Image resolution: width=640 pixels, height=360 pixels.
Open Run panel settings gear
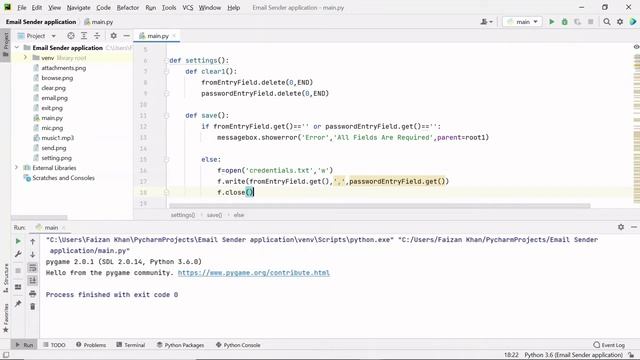621,227
